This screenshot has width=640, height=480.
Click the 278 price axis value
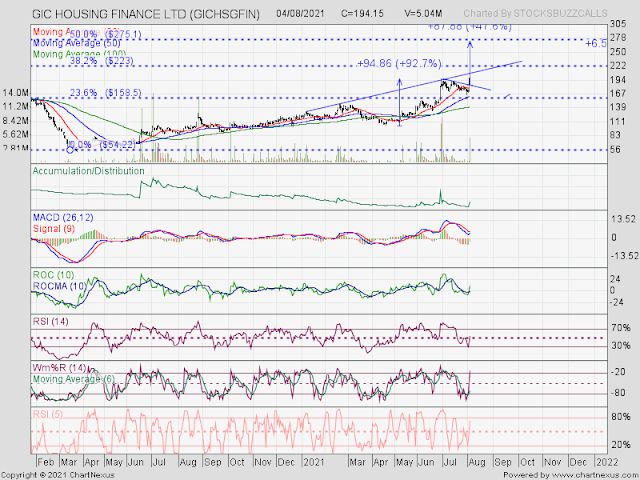(618, 38)
